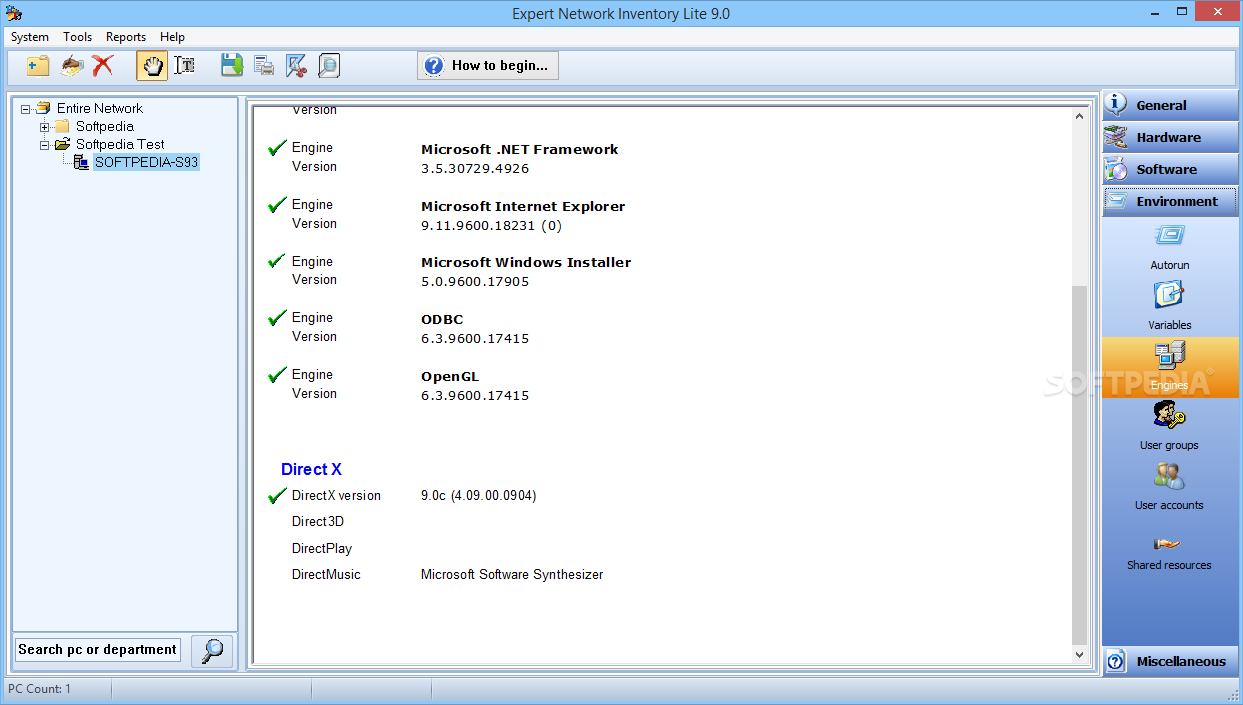The width and height of the screenshot is (1243, 705).
Task: Click the DirectPlay label
Action: point(322,548)
